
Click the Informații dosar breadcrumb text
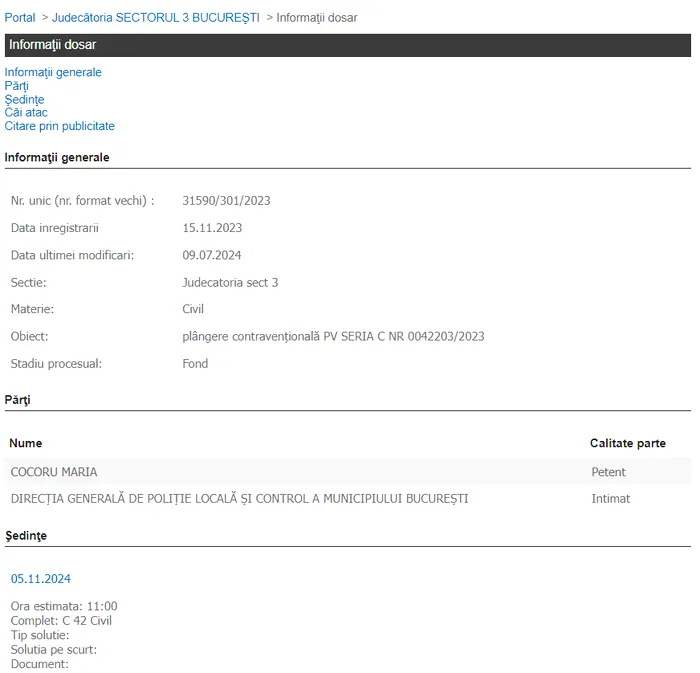316,18
